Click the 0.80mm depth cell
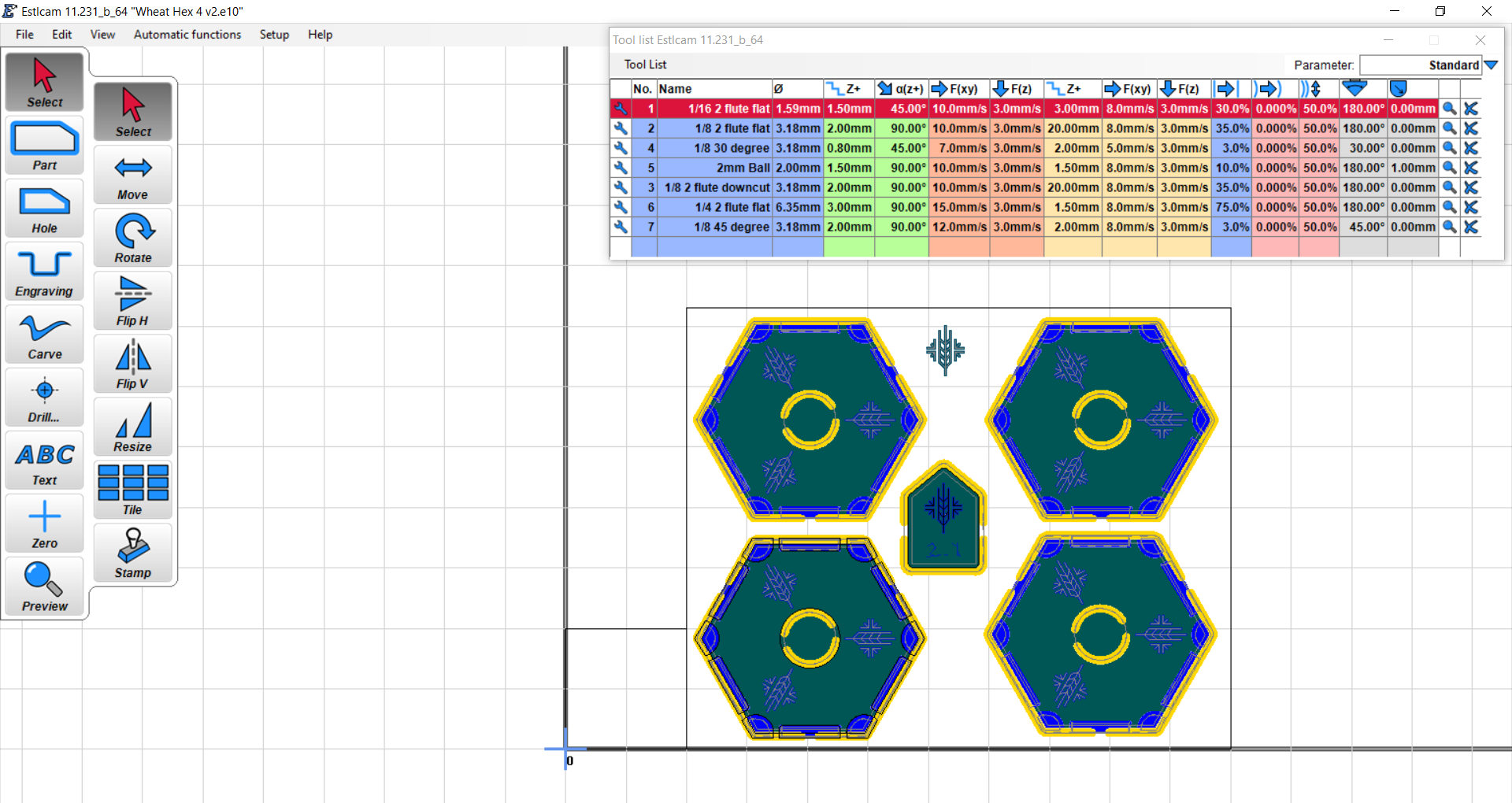Viewport: 1512px width, 803px height. [849, 148]
